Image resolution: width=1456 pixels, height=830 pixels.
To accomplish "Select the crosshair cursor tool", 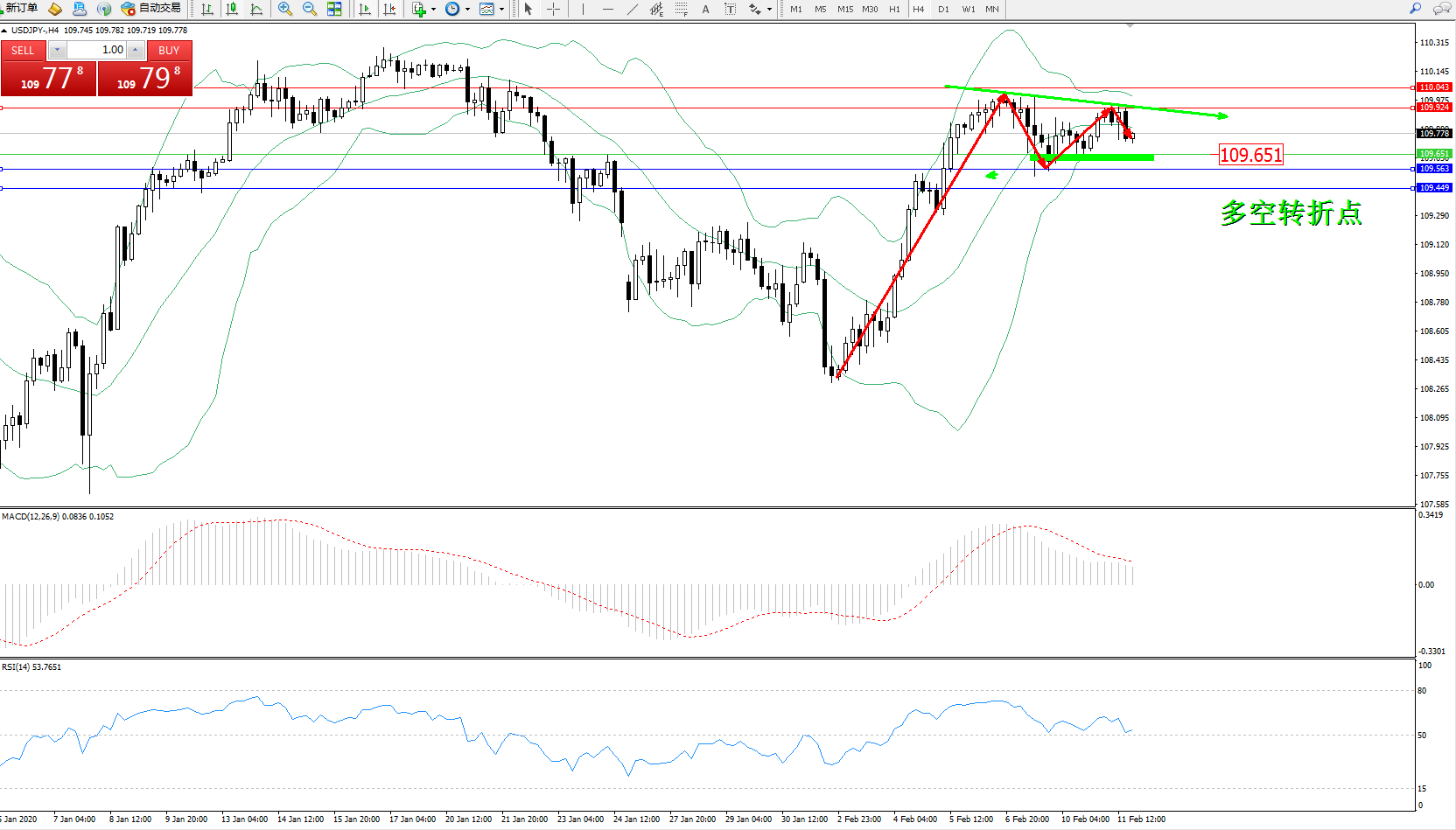I will click(553, 9).
